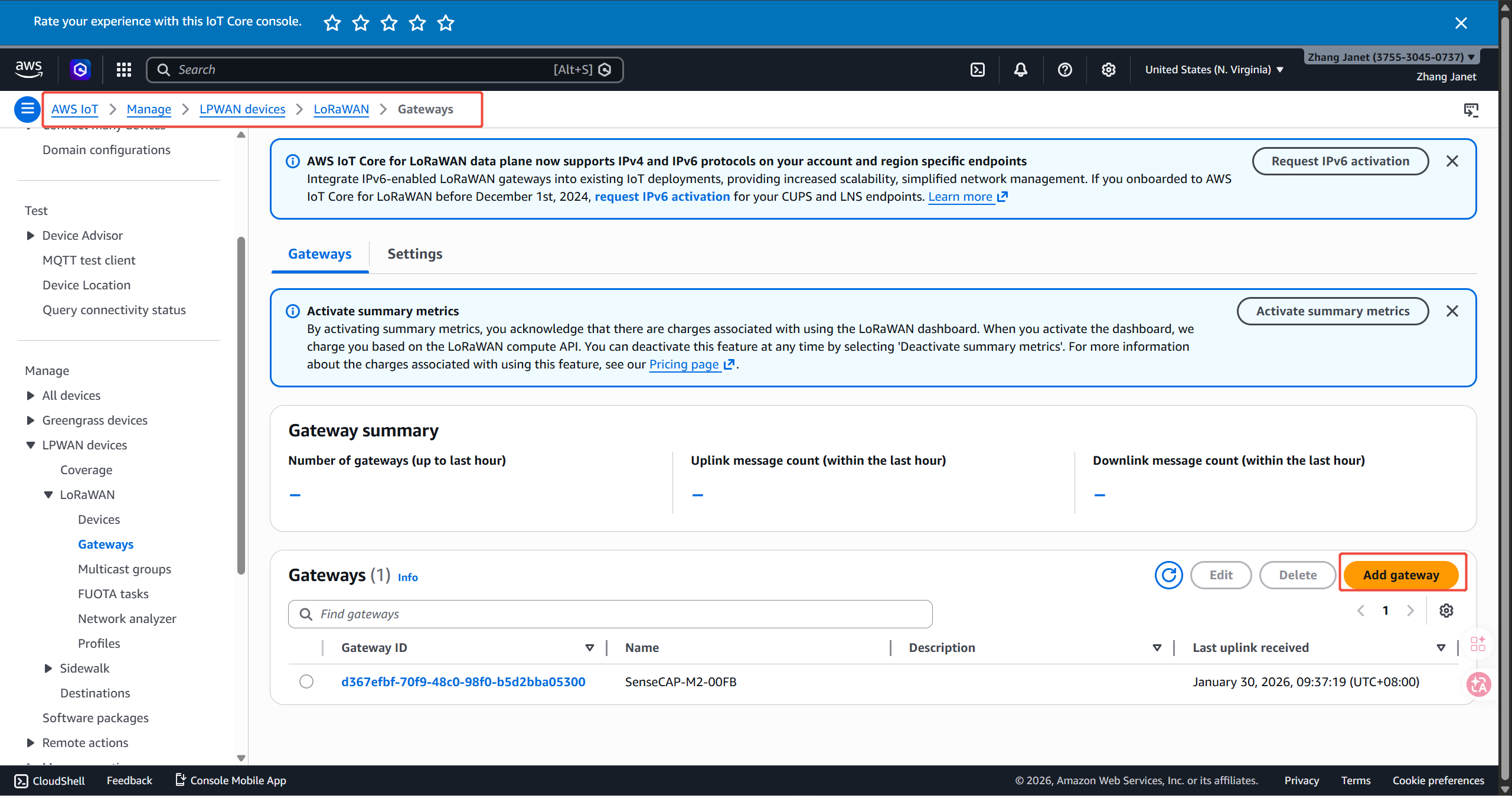Give a five-star rating
Viewport: 1512px width, 796px height.
pos(446,23)
